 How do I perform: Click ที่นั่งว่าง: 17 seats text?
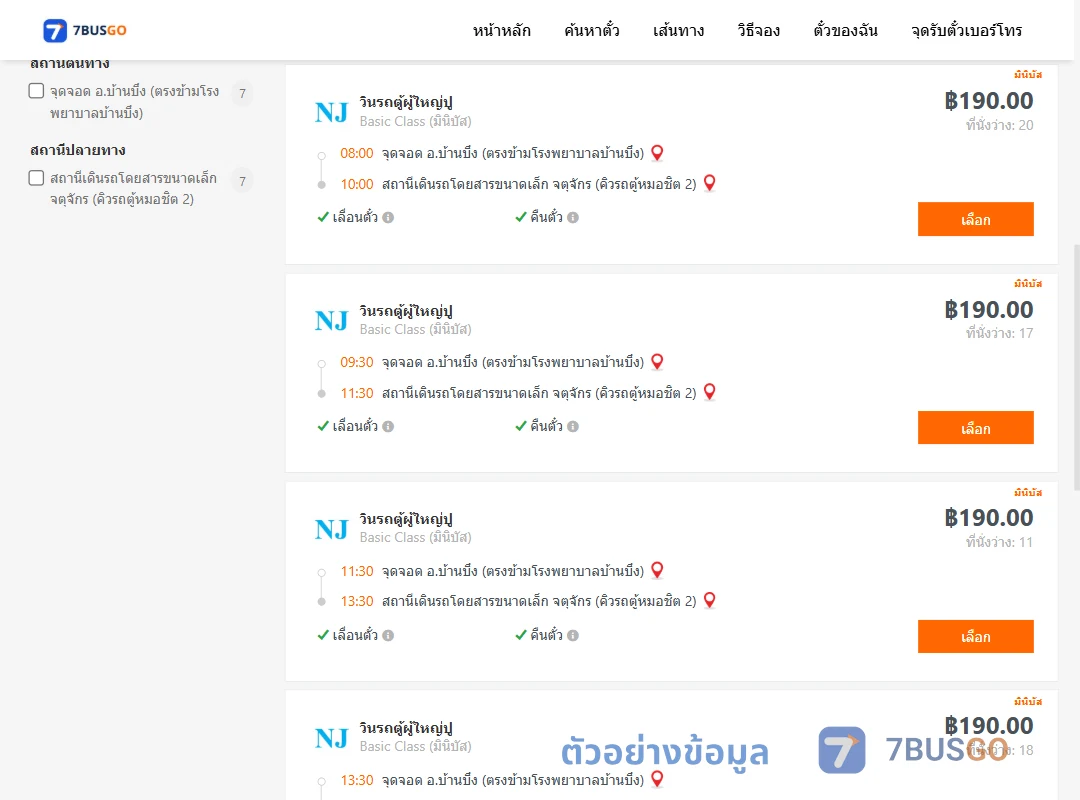[x=999, y=334]
